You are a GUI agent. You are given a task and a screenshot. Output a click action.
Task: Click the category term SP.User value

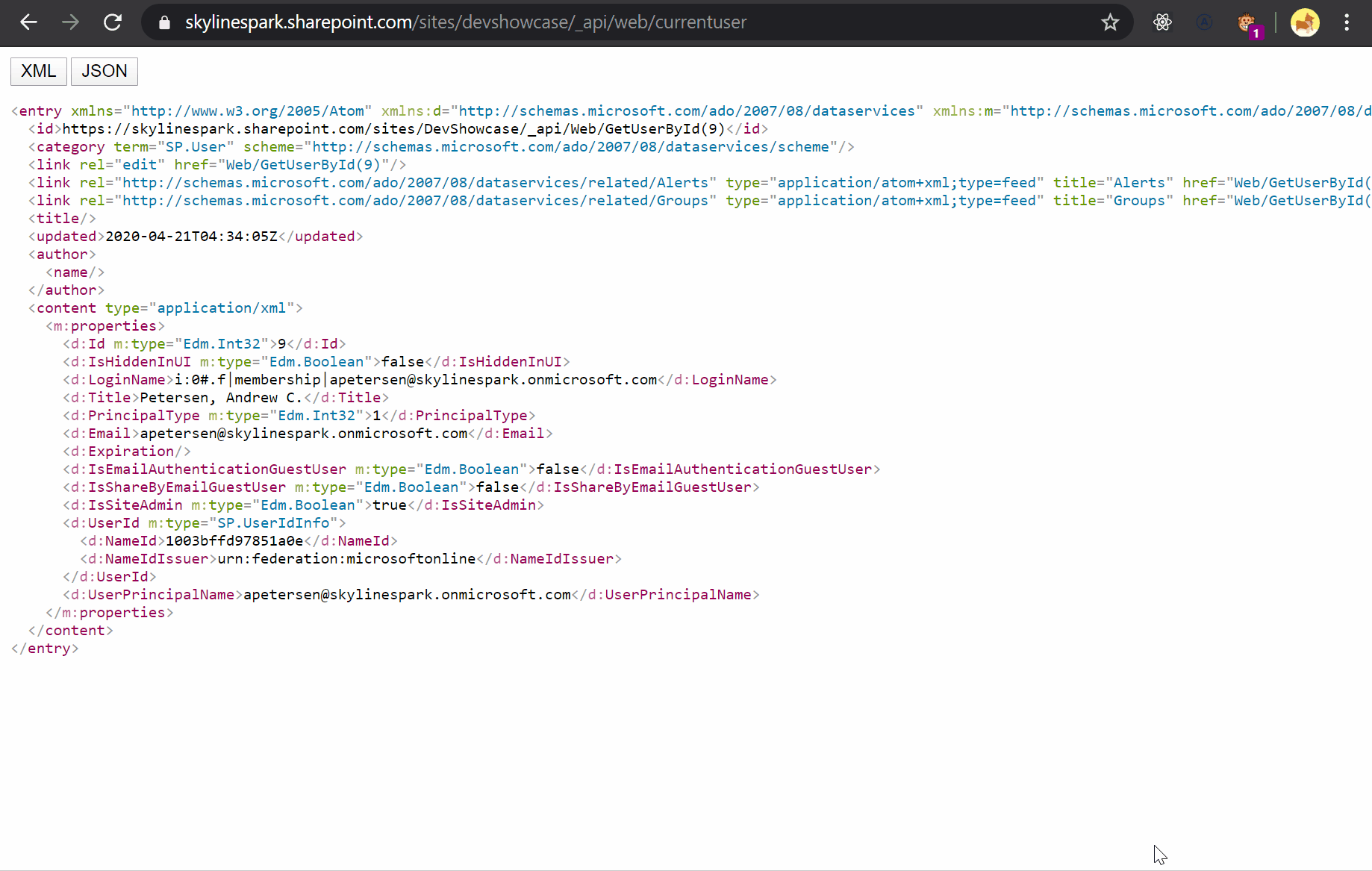tap(196, 147)
